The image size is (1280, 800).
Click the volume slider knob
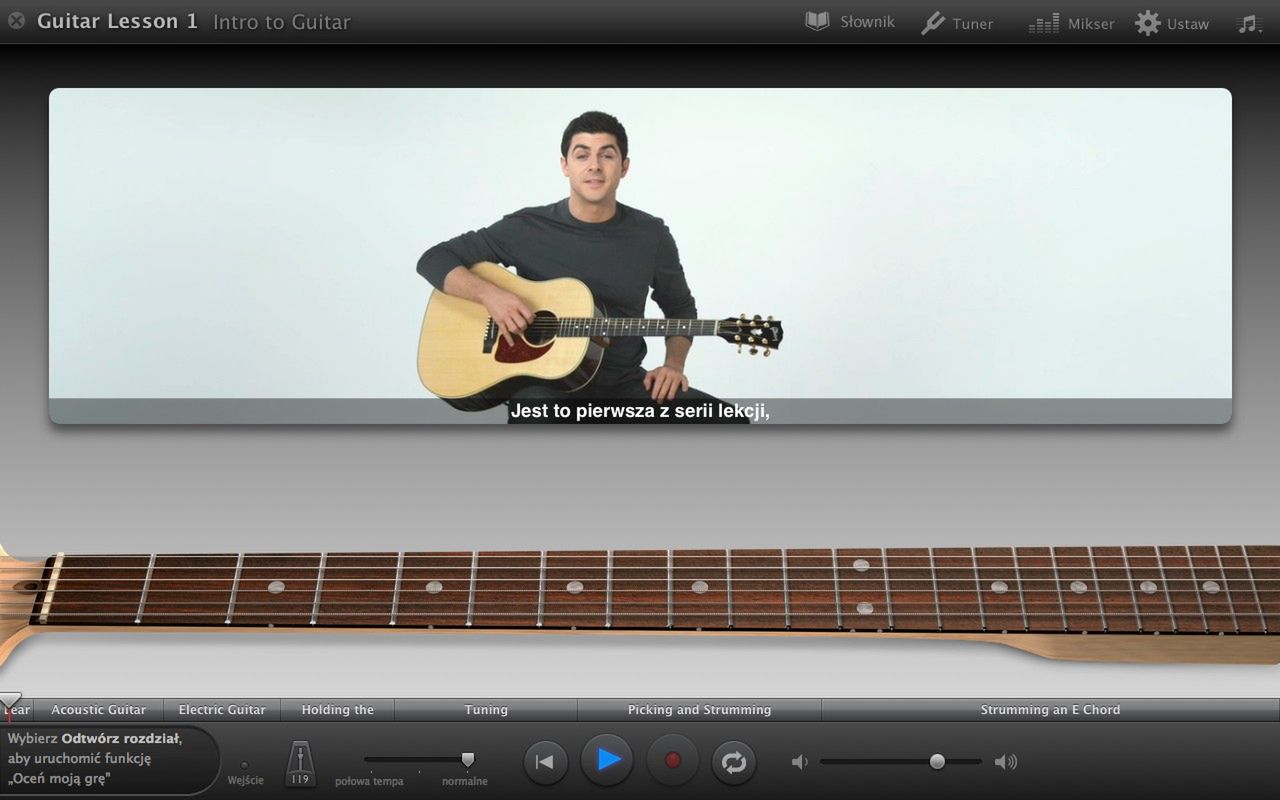coord(937,761)
